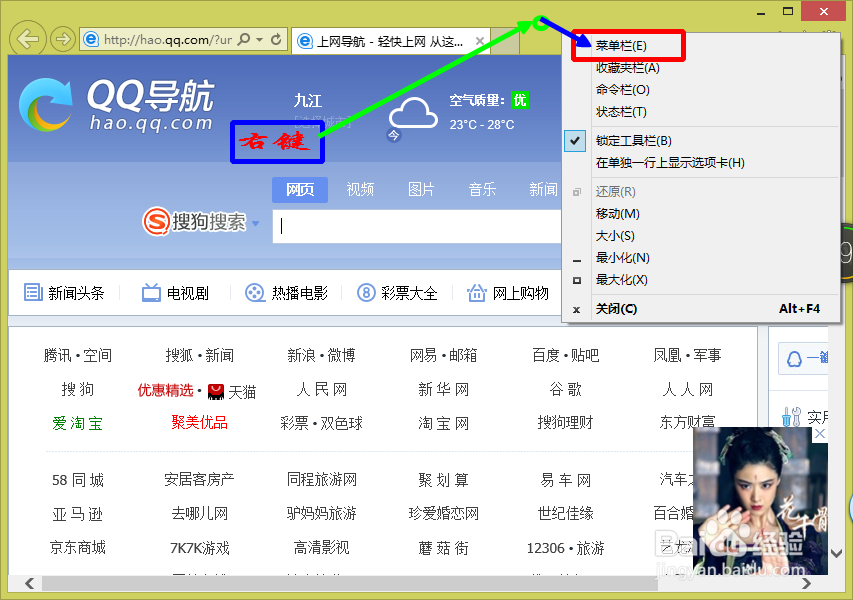Select the 上网导航 tab
Viewport: 853px width, 600px height.
[x=390, y=41]
